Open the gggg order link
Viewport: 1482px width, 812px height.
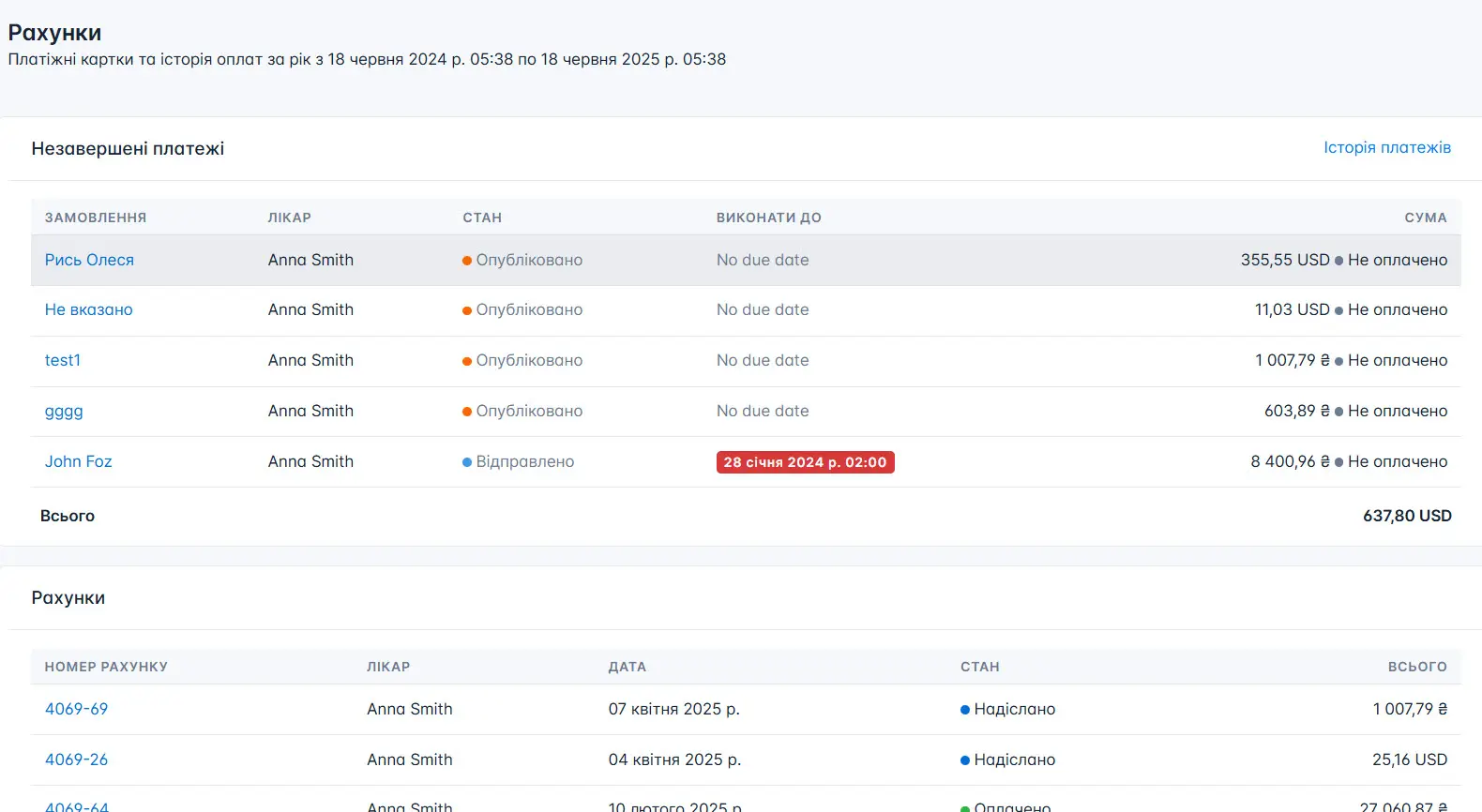pos(64,411)
